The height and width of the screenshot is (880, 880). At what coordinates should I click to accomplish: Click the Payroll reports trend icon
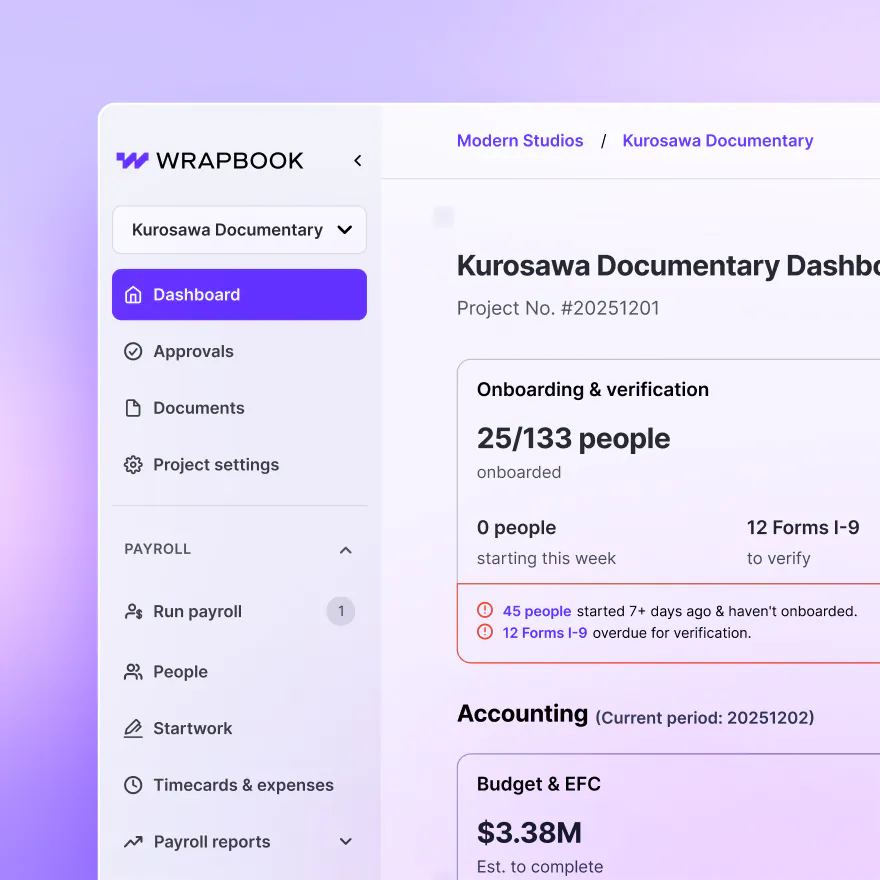(133, 842)
